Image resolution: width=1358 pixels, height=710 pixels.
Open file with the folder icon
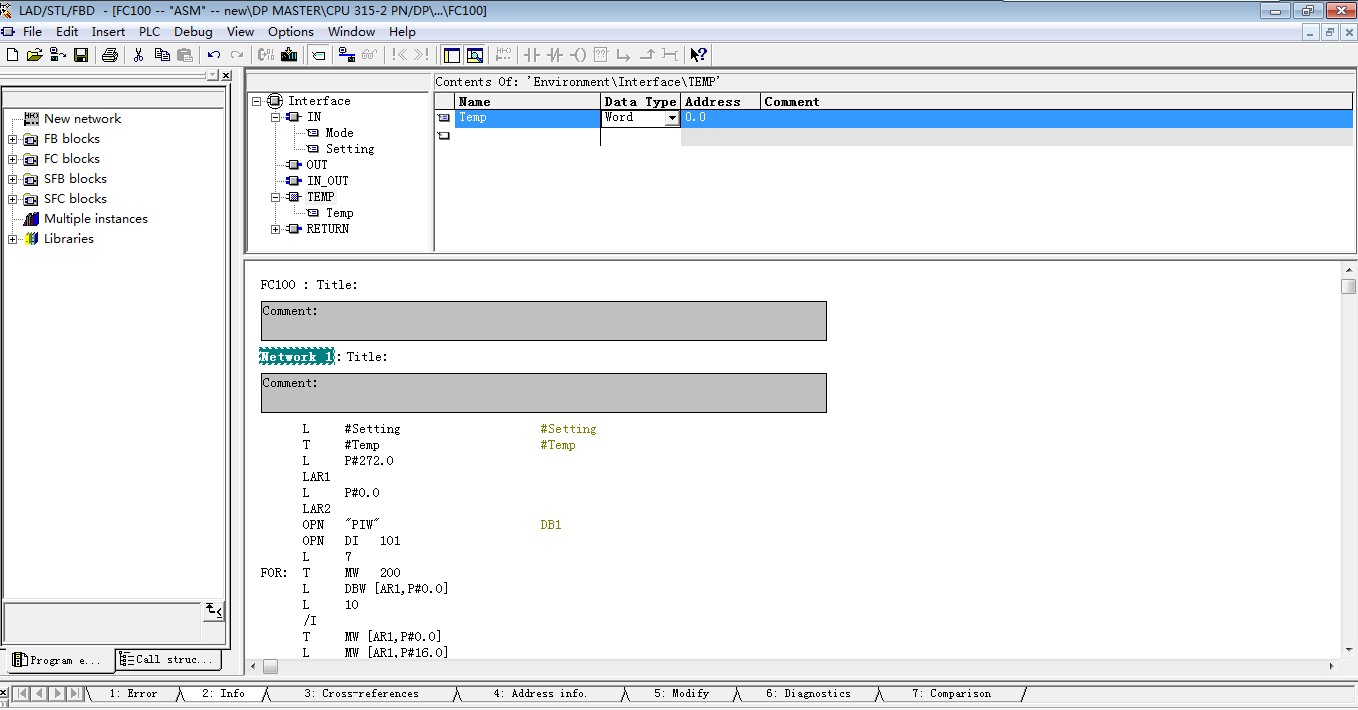click(34, 55)
